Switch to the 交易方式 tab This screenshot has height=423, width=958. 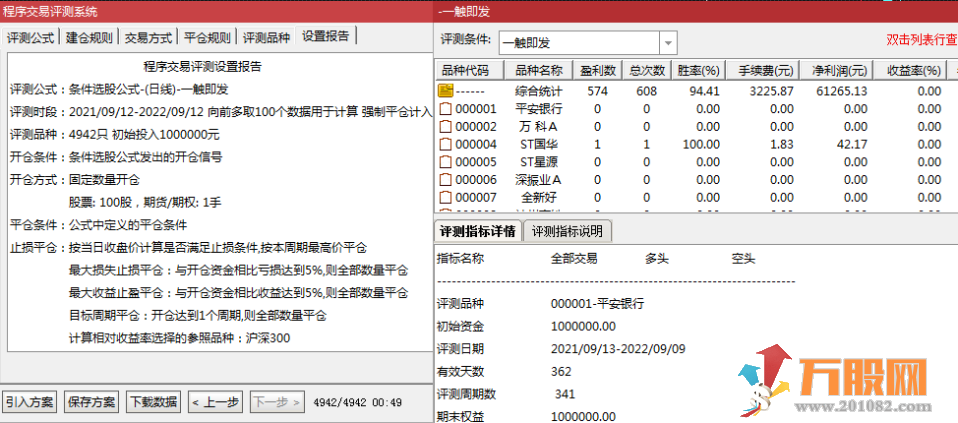tap(148, 37)
